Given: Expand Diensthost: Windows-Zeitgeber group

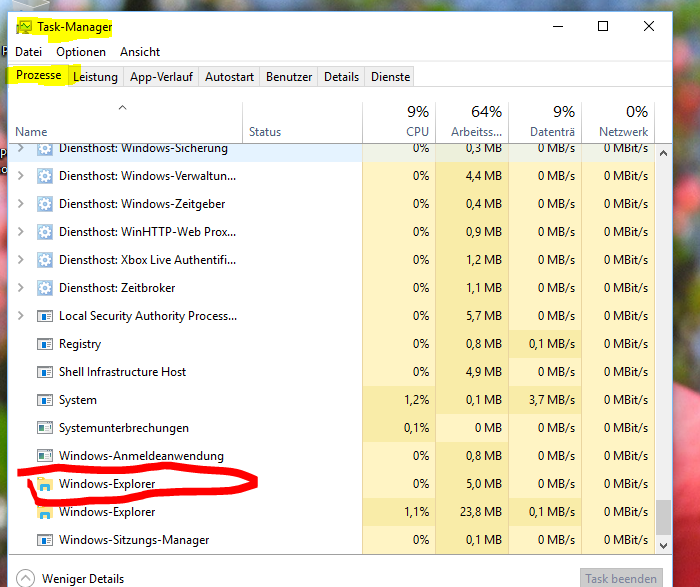Looking at the screenshot, I should (21, 204).
